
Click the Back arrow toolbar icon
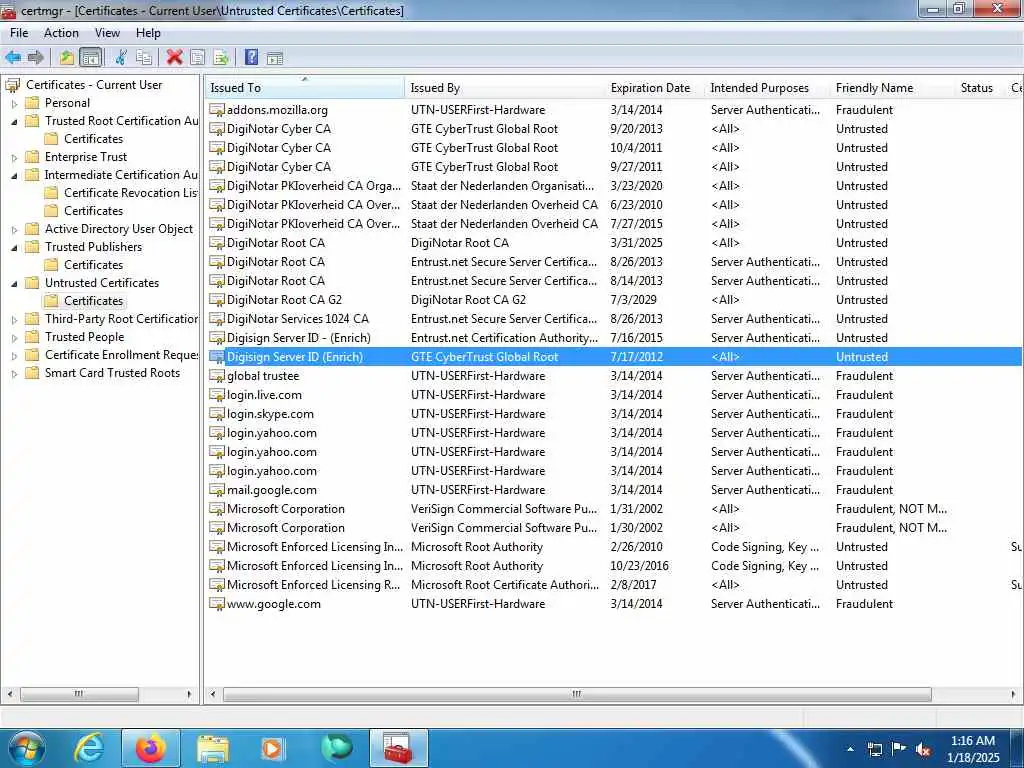click(13, 57)
